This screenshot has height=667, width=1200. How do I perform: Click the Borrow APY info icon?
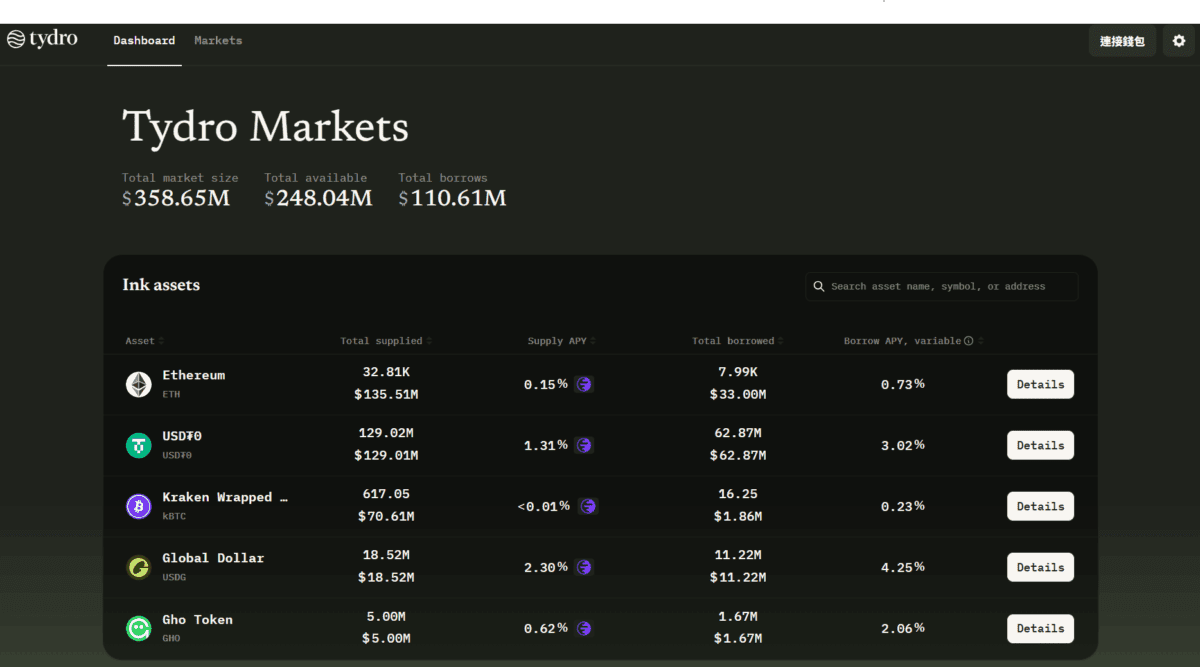(968, 341)
